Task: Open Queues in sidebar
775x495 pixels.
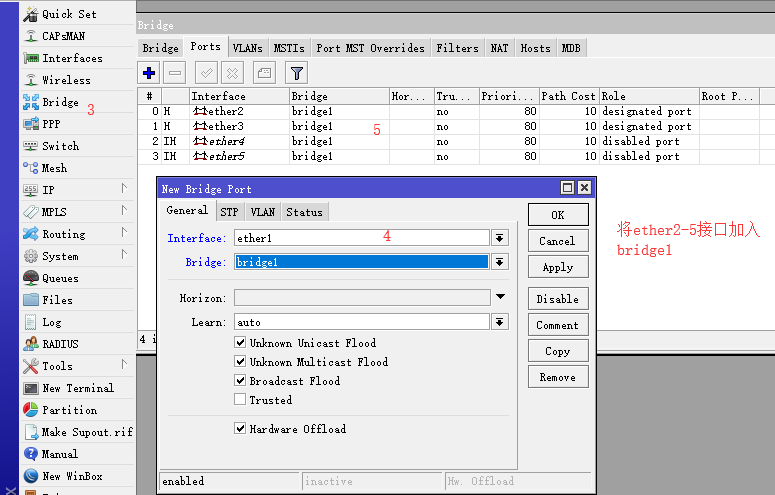Action: (60, 278)
